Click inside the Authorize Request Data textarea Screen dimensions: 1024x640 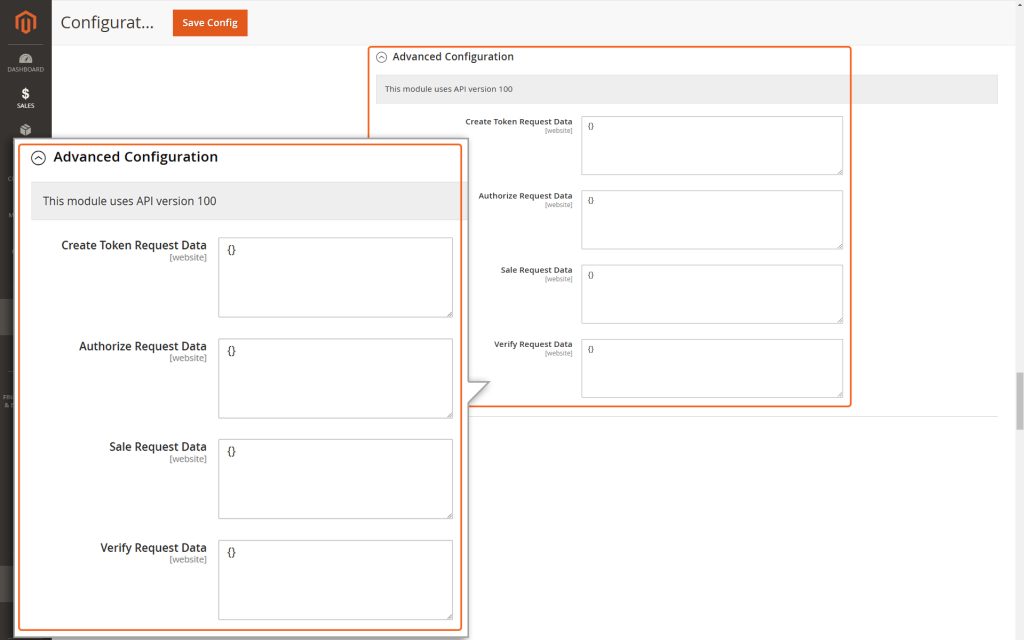pos(335,378)
